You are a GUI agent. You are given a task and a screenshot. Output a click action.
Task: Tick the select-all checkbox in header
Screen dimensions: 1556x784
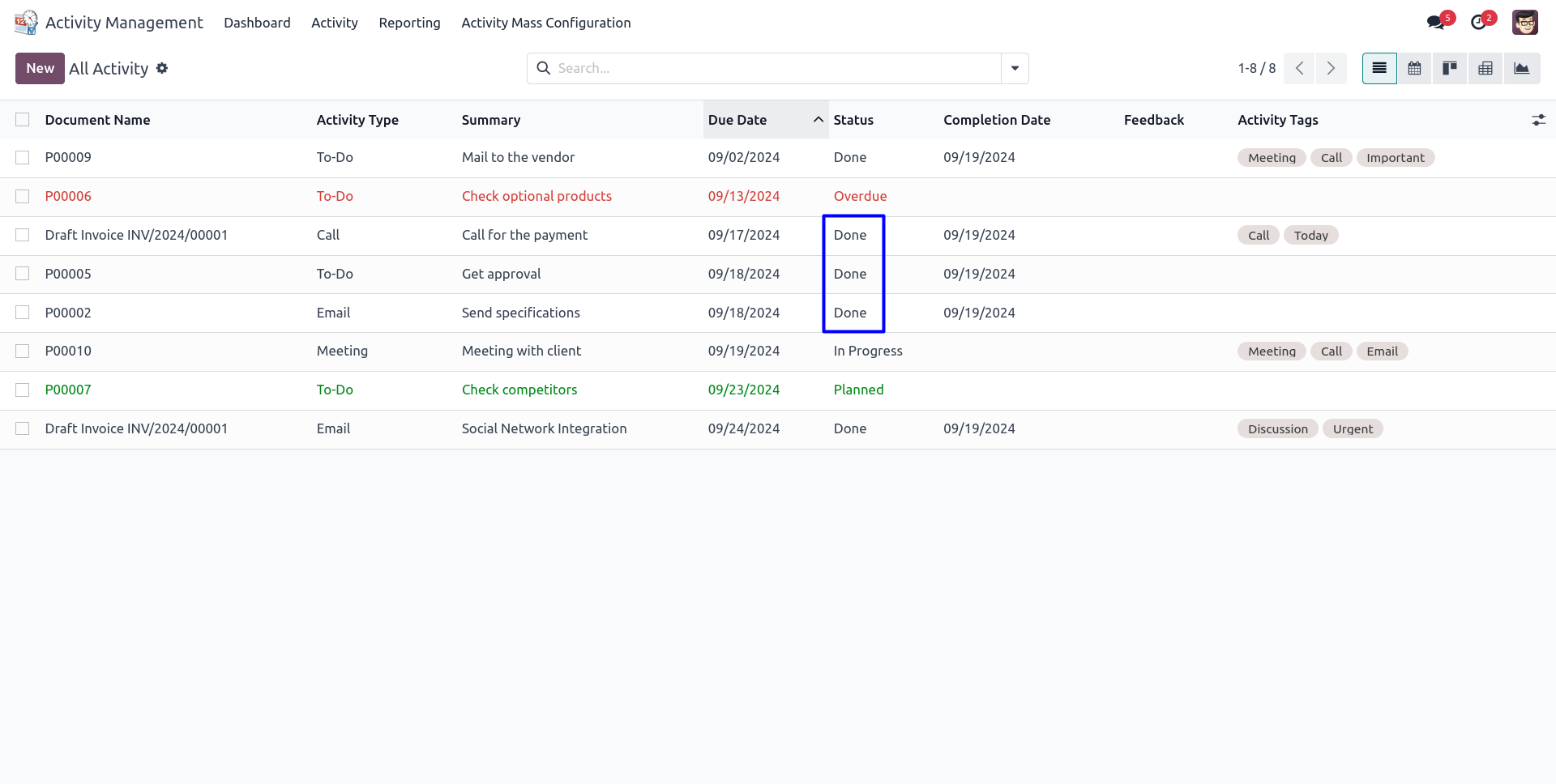23,120
